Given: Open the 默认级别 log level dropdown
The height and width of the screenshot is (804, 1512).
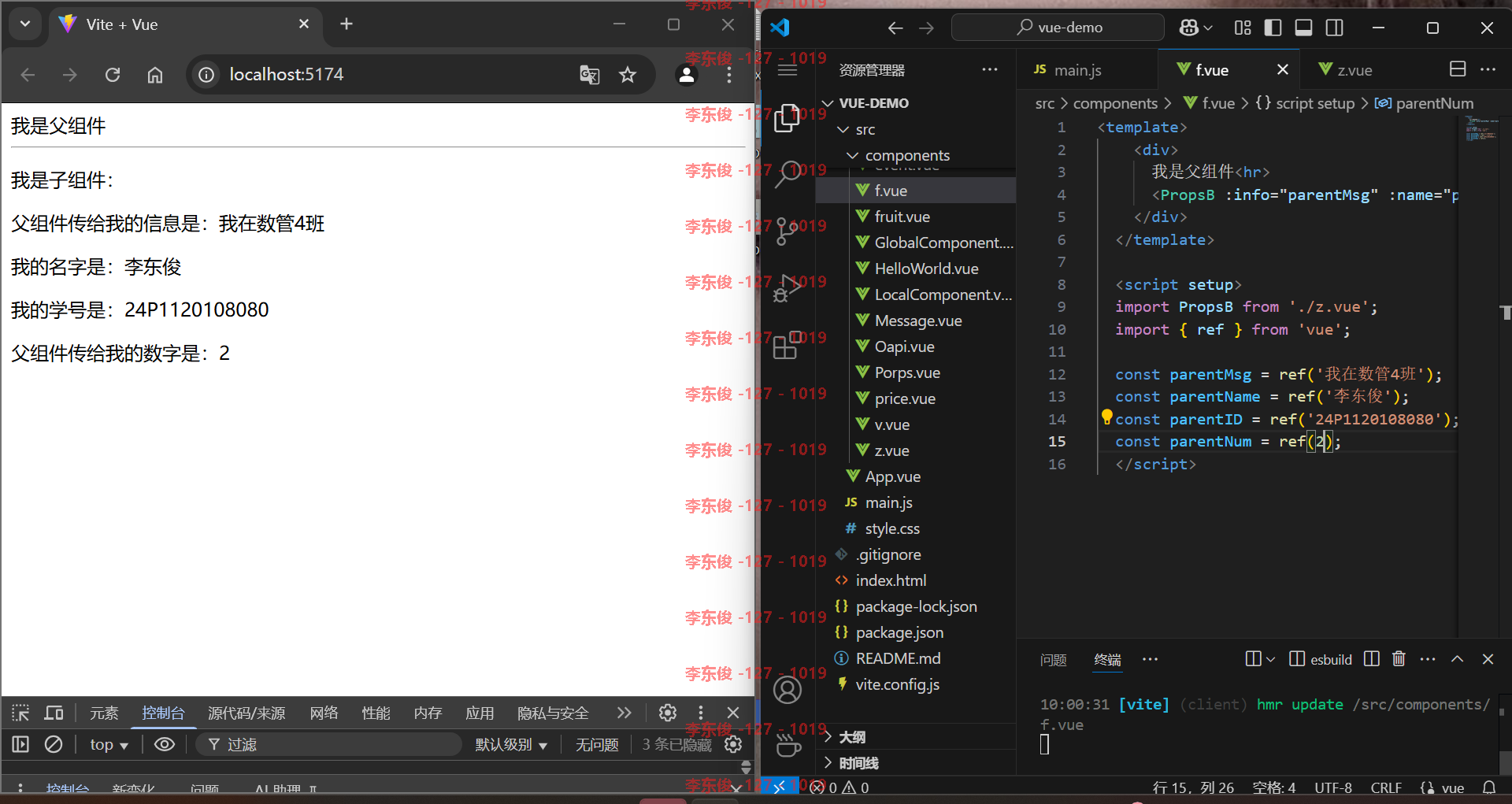Looking at the screenshot, I should click(x=511, y=745).
